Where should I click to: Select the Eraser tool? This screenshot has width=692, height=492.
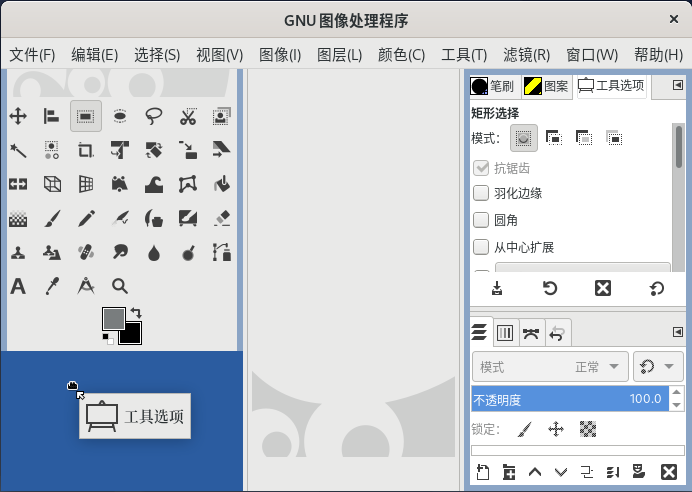pos(222,218)
